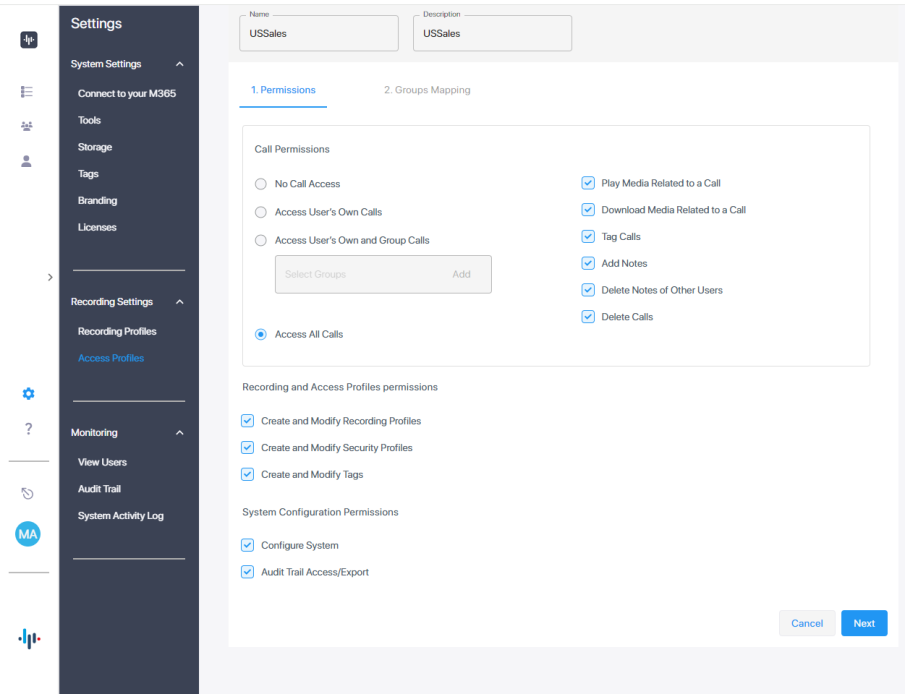Uncheck the Delete Calls checkbox

588,317
